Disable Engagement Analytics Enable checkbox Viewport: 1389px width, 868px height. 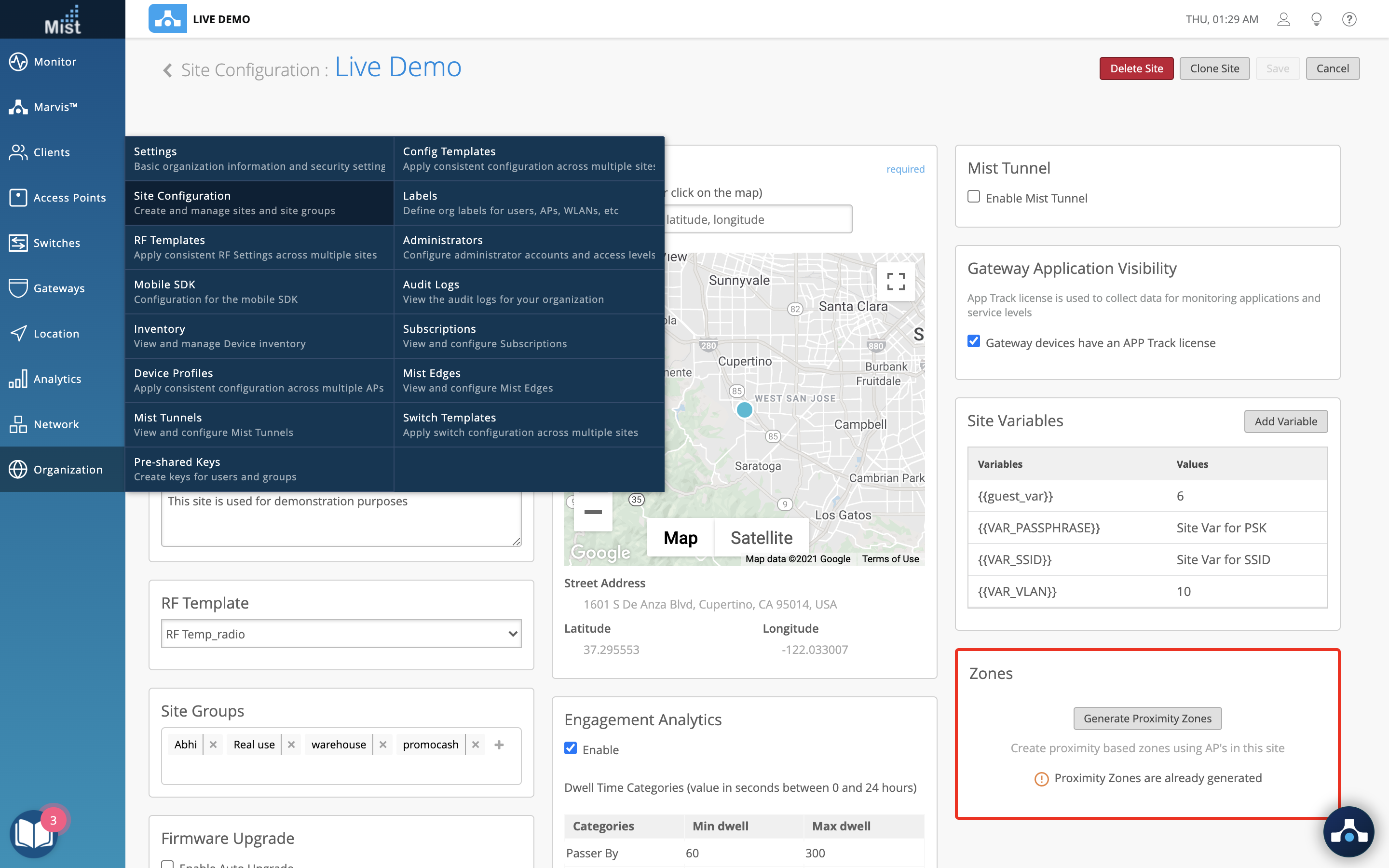[x=571, y=748]
